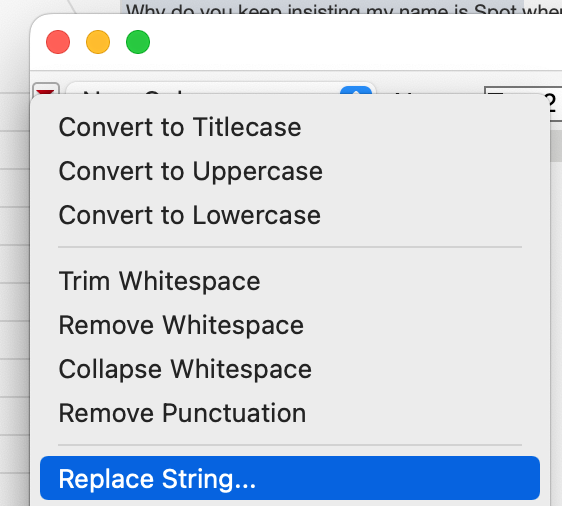Close the window with the red button

click(58, 42)
